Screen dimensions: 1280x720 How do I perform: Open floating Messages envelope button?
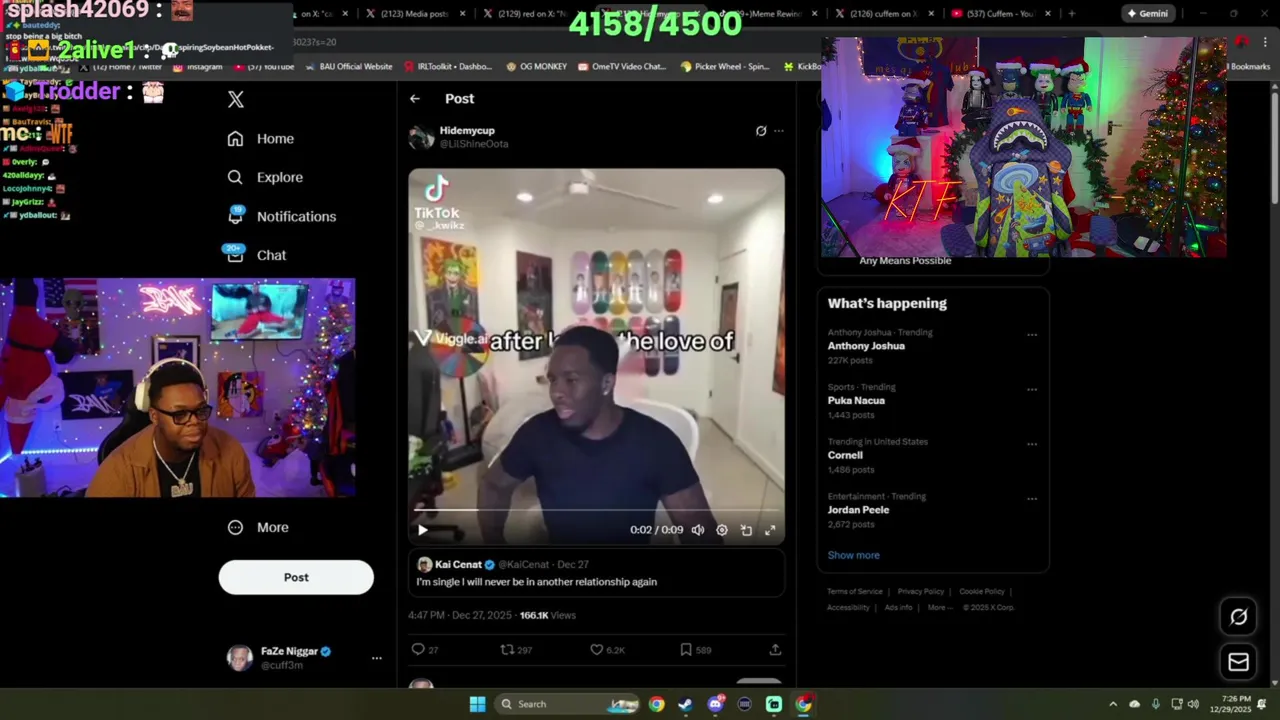1238,662
